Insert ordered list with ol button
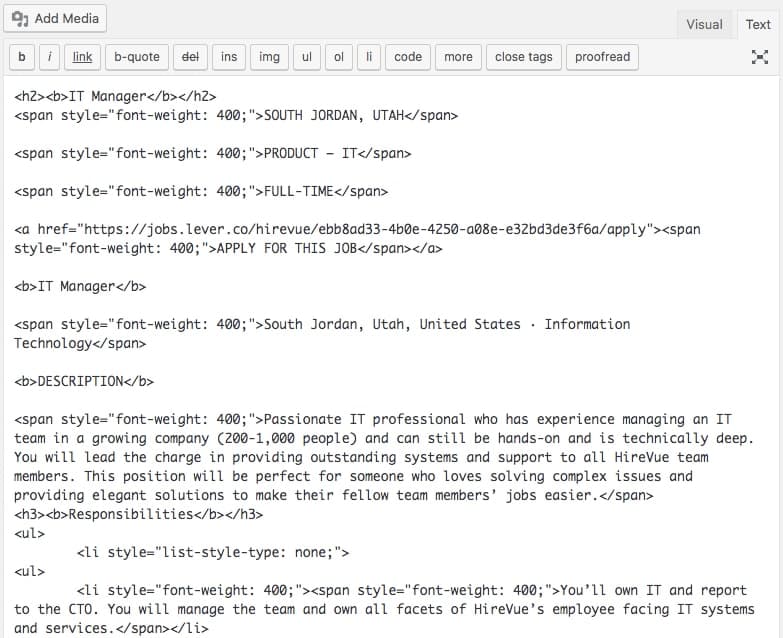The image size is (783, 638). click(x=339, y=57)
